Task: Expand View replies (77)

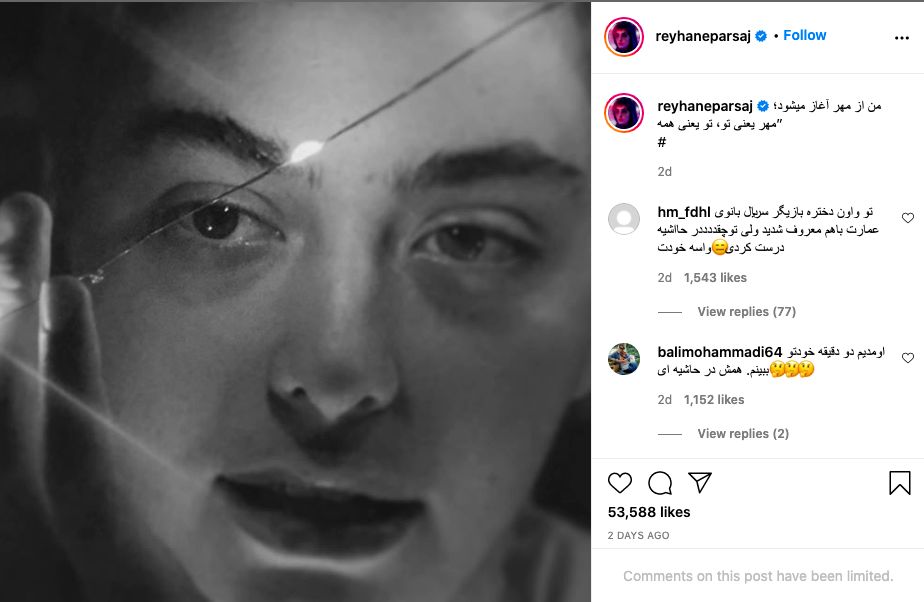Action: (732, 312)
